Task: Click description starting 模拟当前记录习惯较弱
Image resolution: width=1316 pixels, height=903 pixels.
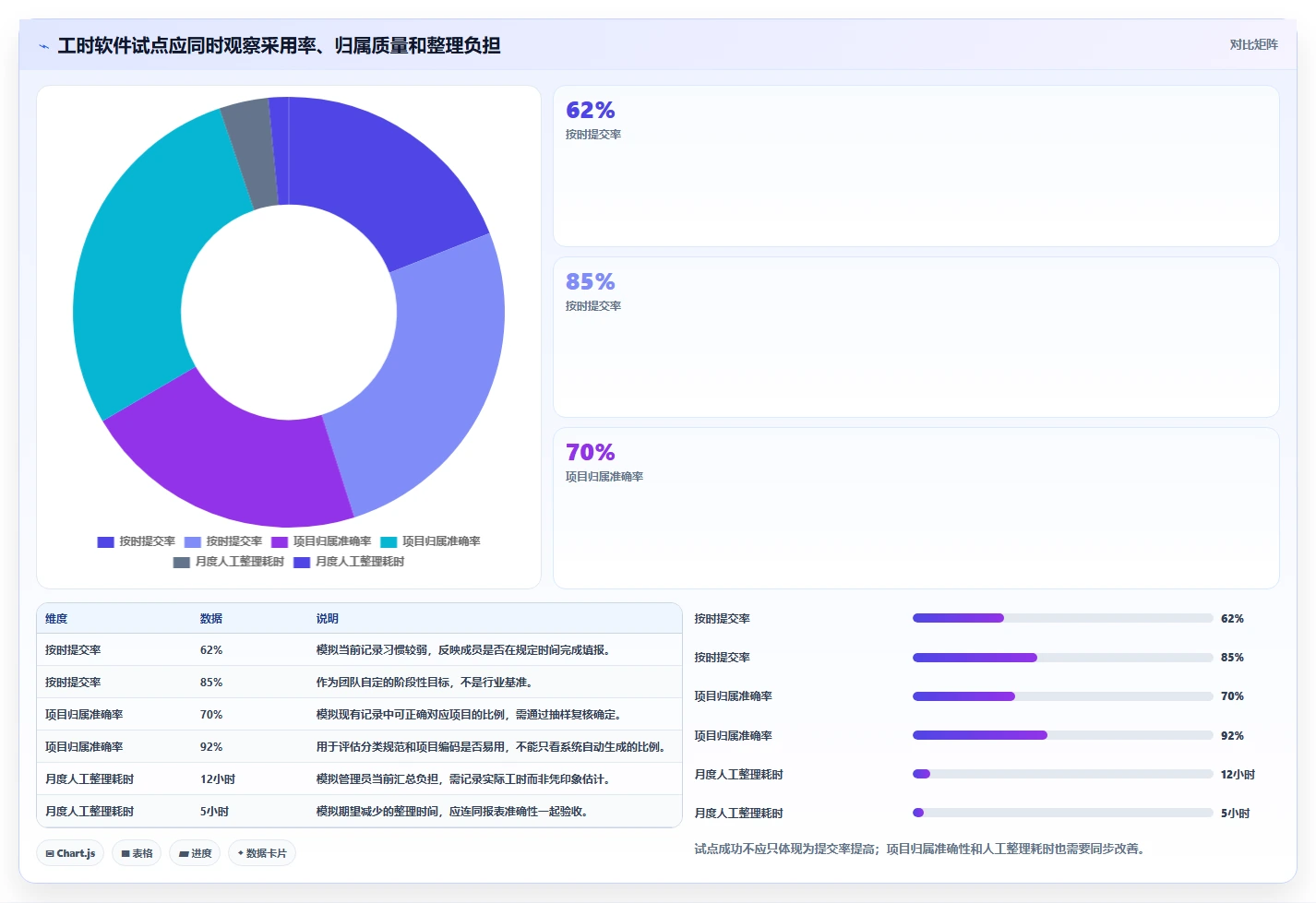Action: (463, 650)
